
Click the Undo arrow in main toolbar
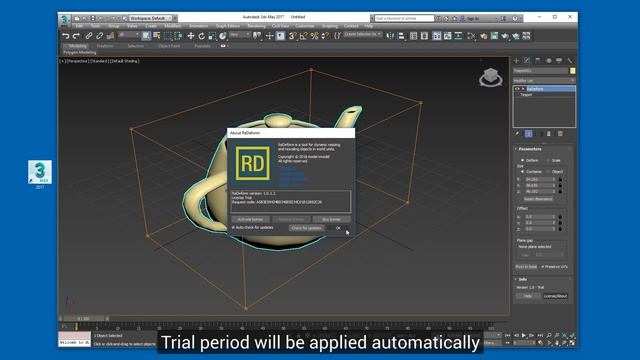66,36
